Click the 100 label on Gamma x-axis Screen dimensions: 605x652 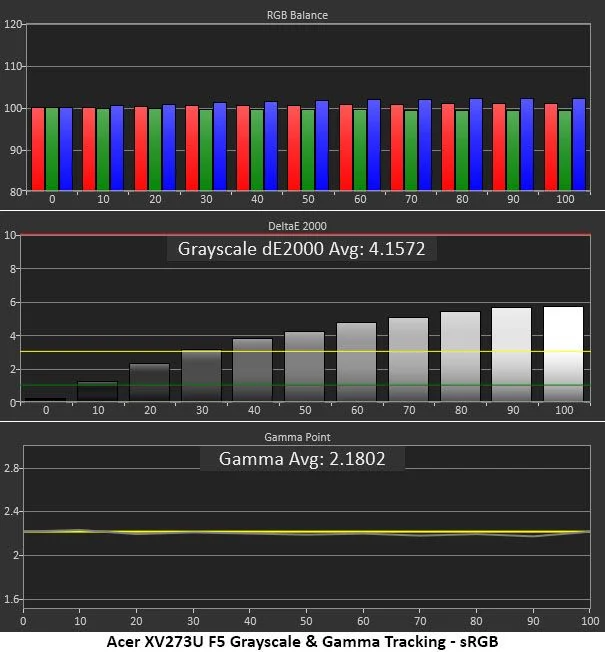tap(590, 621)
